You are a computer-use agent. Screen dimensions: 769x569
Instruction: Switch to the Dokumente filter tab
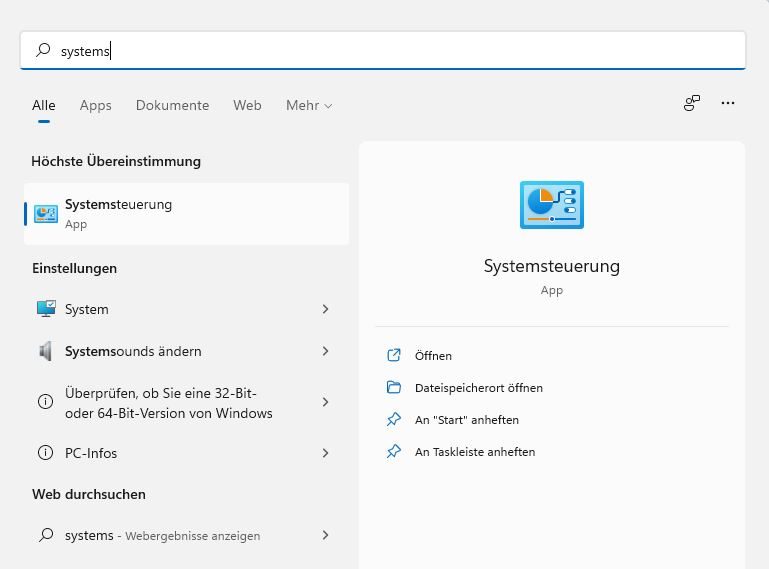click(x=172, y=105)
